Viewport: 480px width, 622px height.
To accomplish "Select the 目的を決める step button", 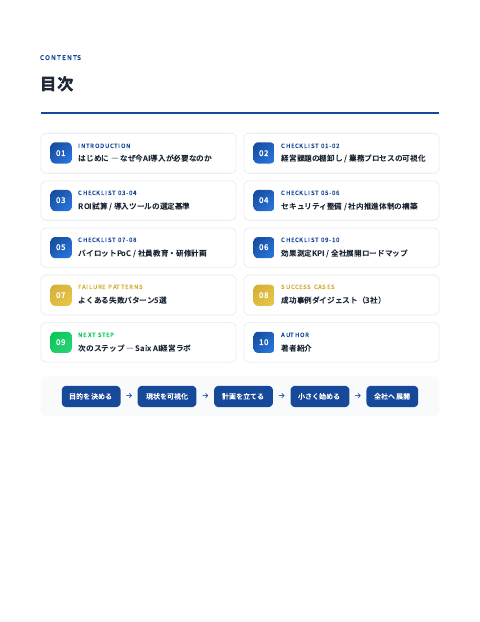I will [91, 396].
